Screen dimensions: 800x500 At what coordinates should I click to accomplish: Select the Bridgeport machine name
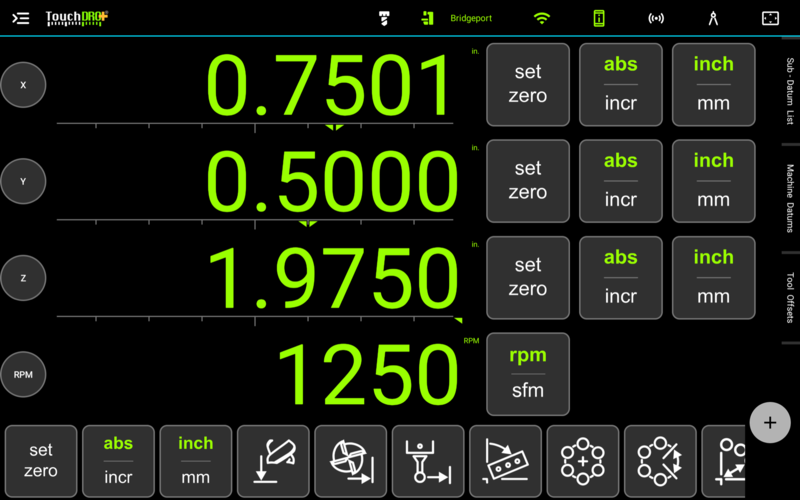(x=471, y=18)
